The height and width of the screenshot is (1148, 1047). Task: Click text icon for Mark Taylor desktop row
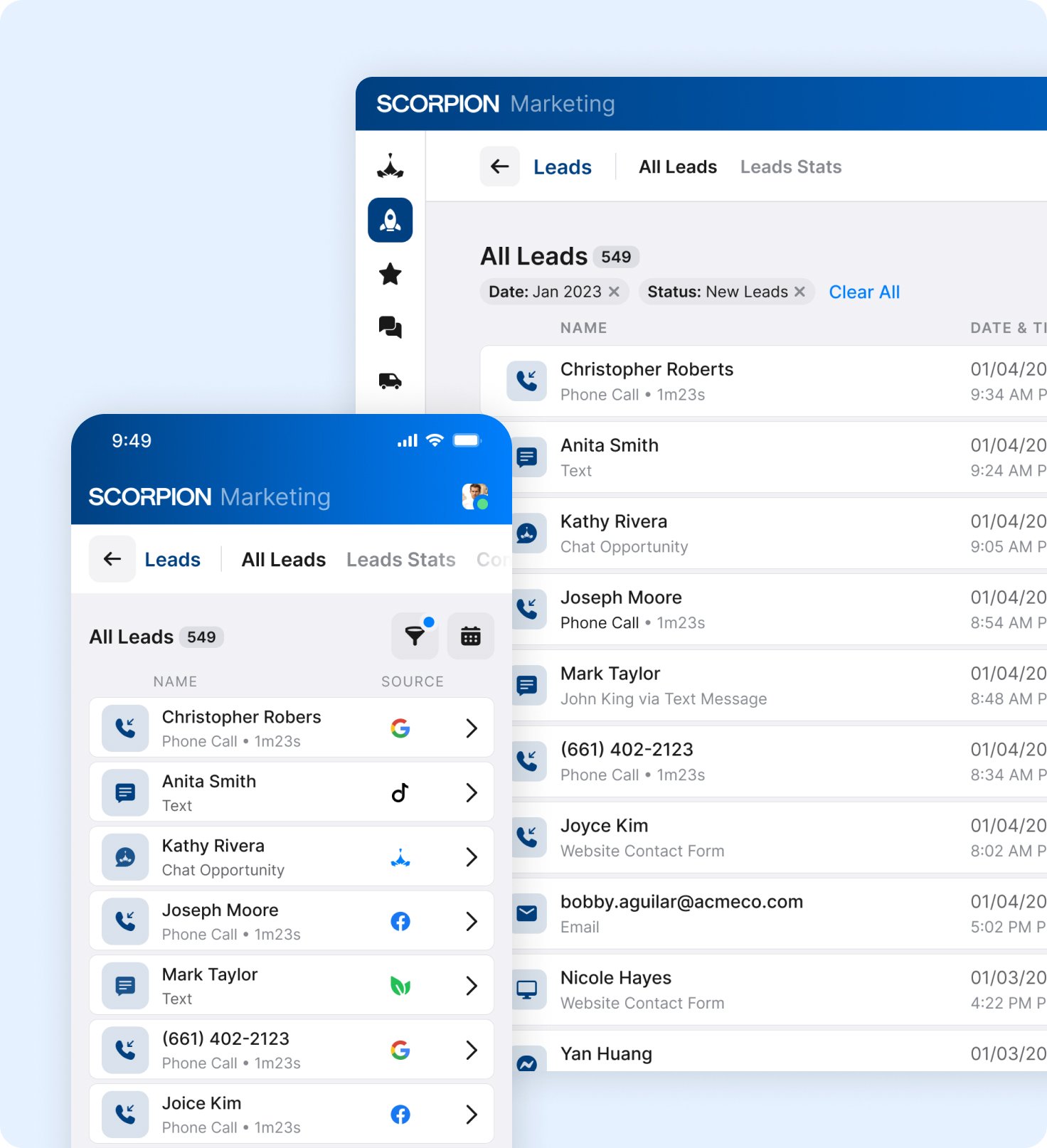527,685
